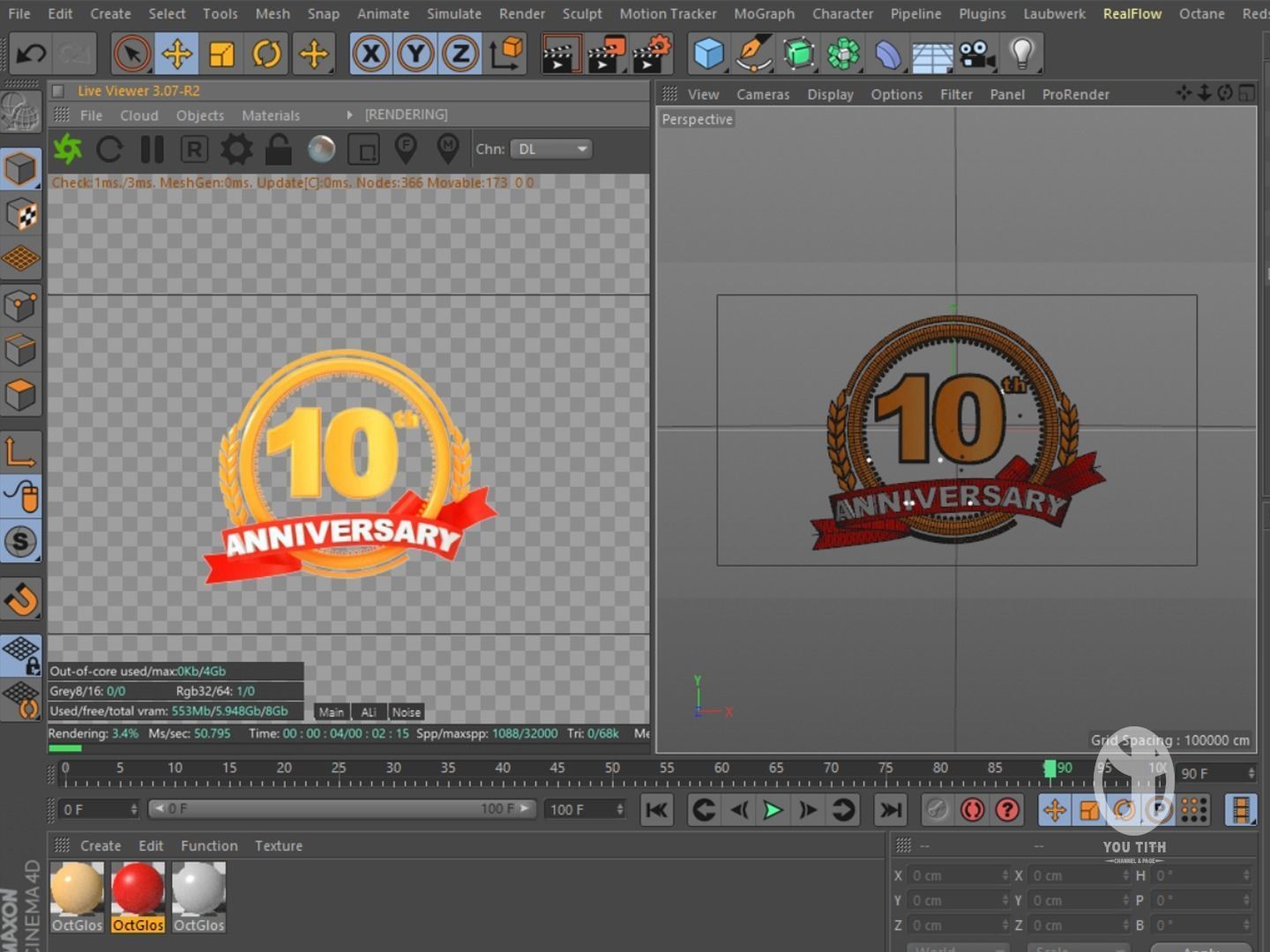Click the Noise render pass button
This screenshot has width=1270, height=952.
pyautogui.click(x=407, y=712)
